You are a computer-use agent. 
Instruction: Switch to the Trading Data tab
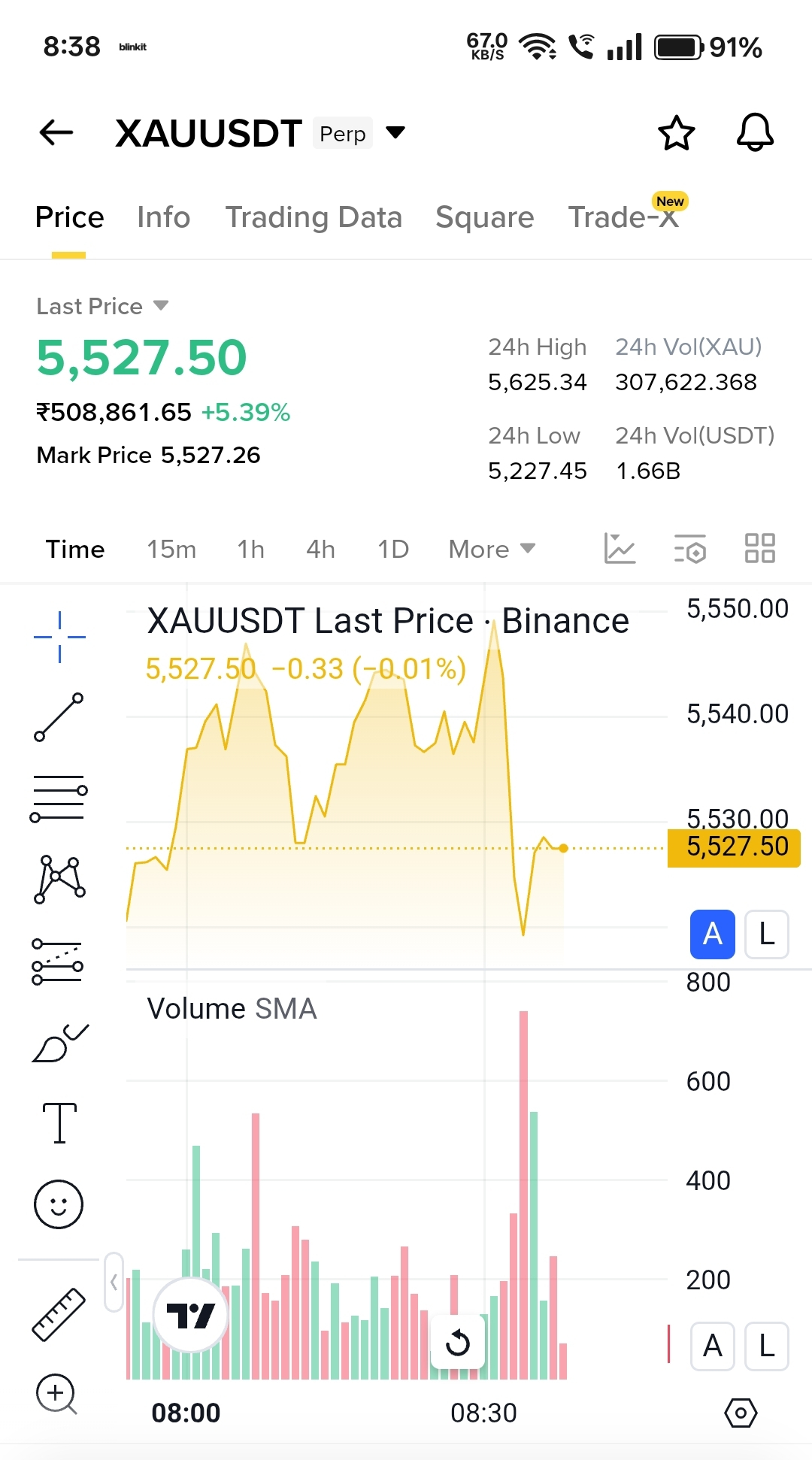coord(314,217)
